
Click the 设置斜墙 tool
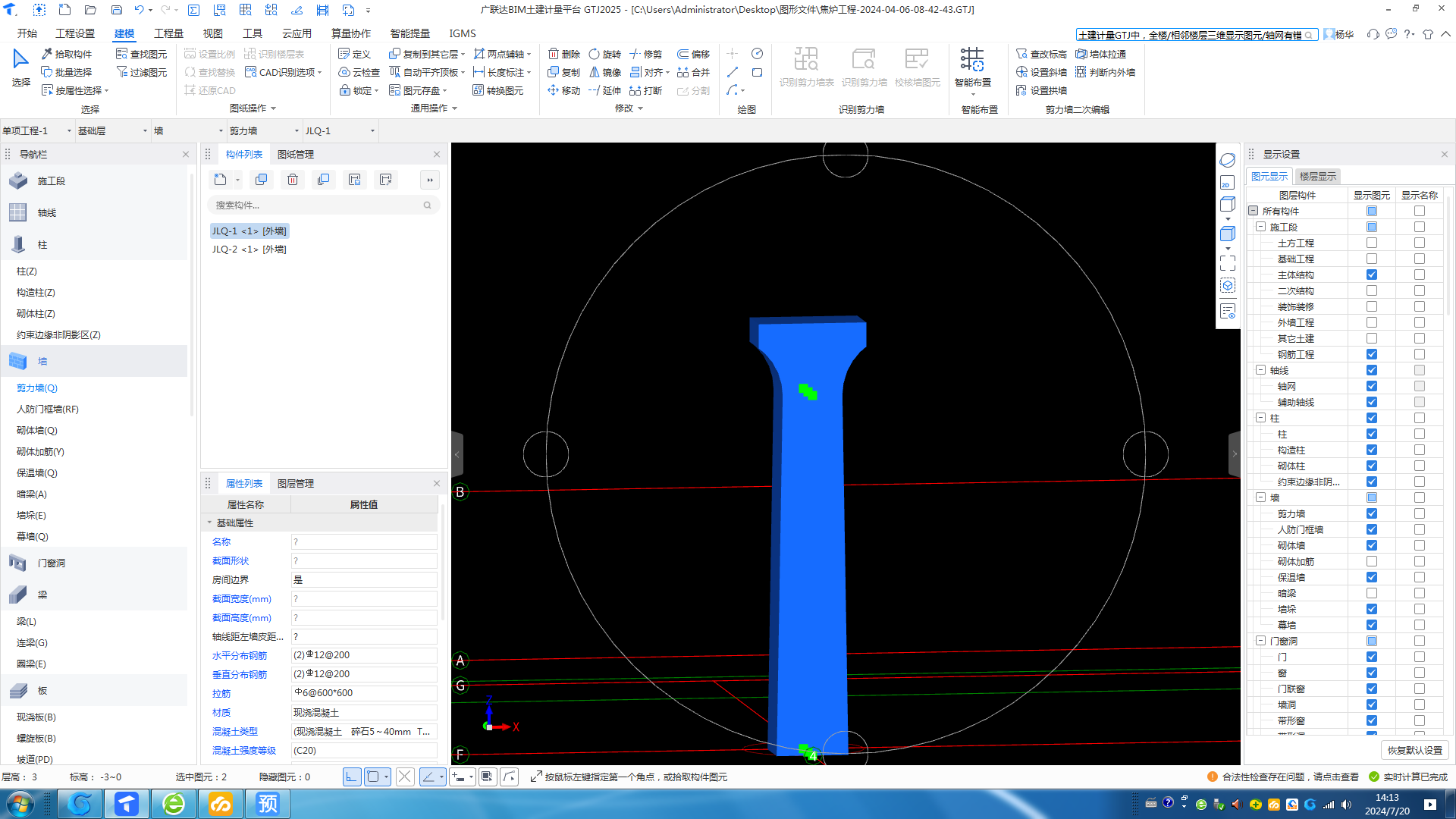click(x=1041, y=72)
